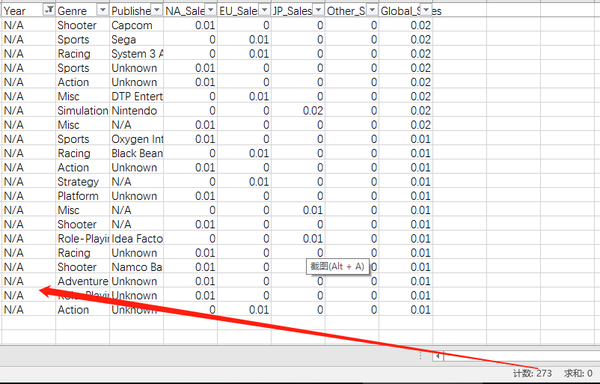Select the Oxygen Int publisher cell
This screenshot has width=600, height=384.
click(137, 139)
